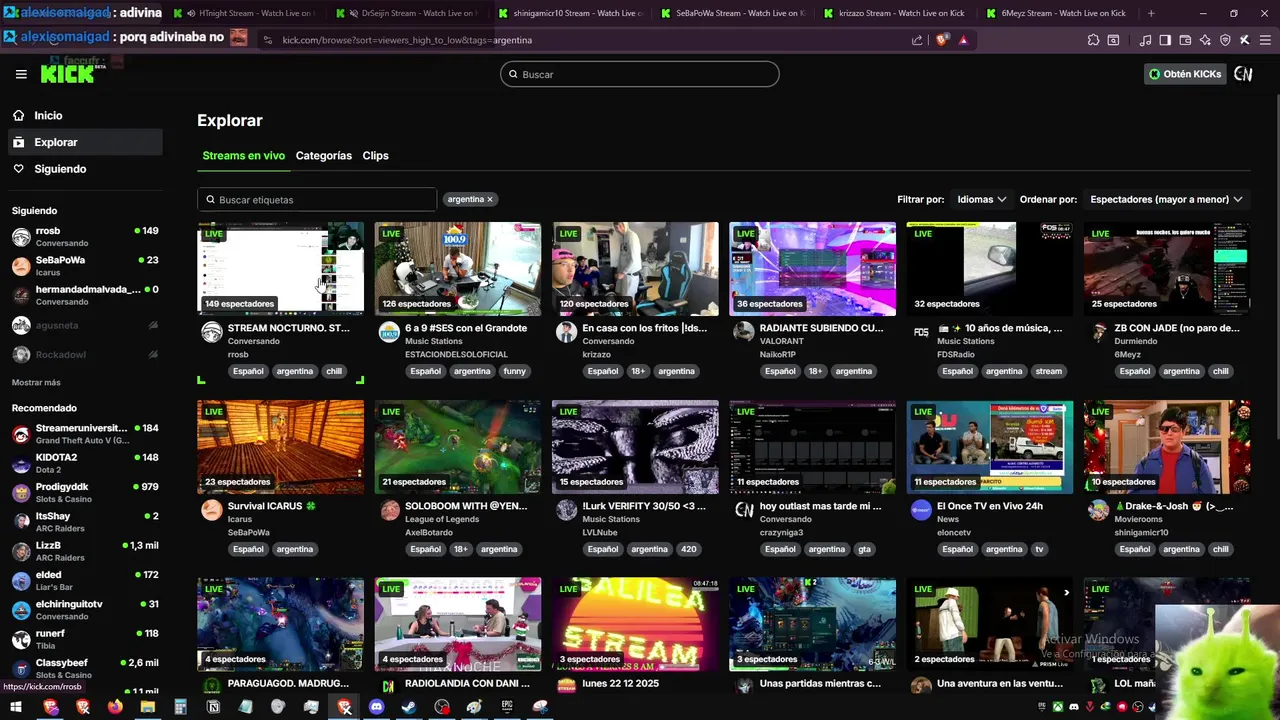Switch to the Streams en vivo tab
The height and width of the screenshot is (720, 1280).
(243, 155)
